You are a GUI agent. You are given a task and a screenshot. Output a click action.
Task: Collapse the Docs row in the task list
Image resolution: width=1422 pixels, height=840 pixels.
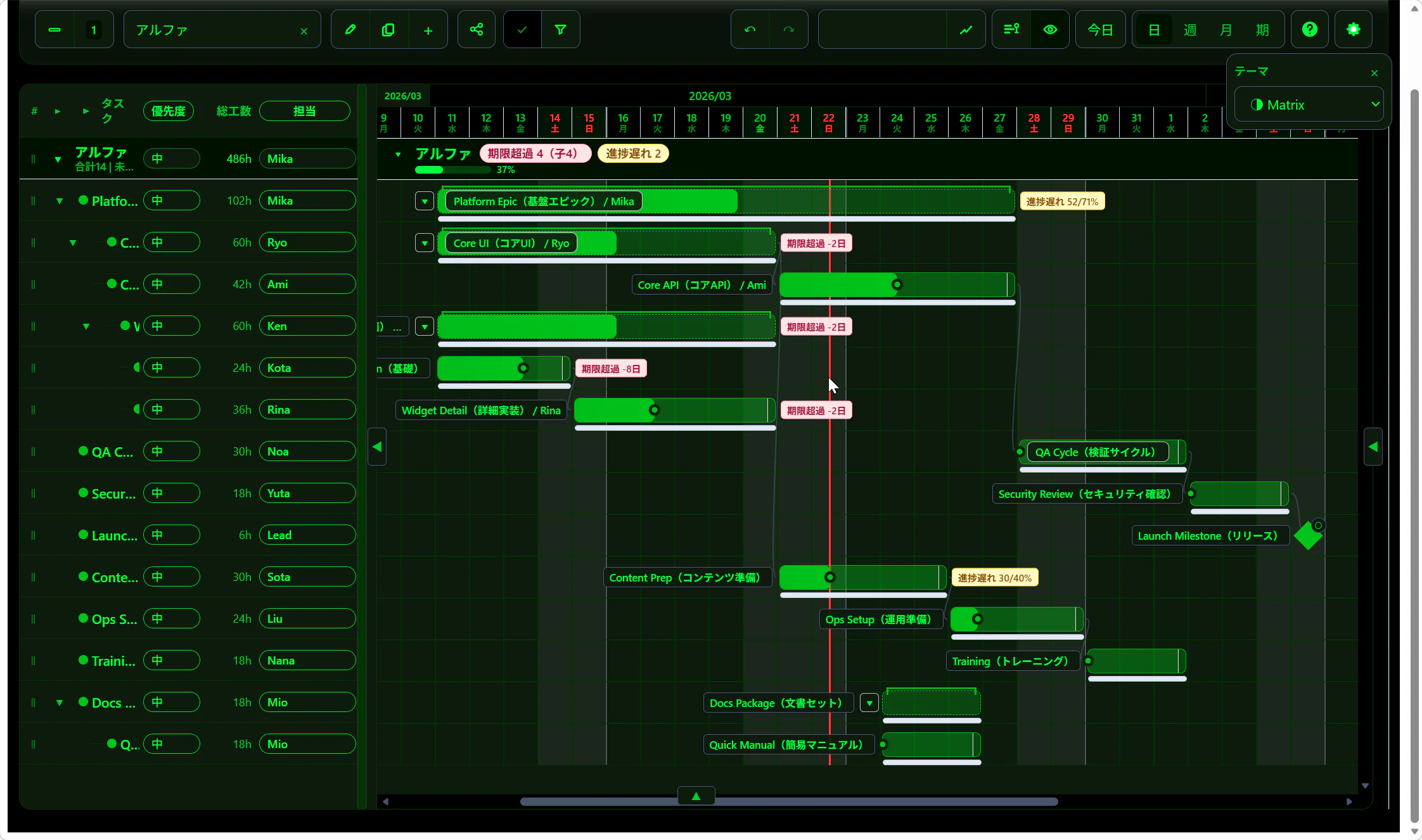click(60, 703)
